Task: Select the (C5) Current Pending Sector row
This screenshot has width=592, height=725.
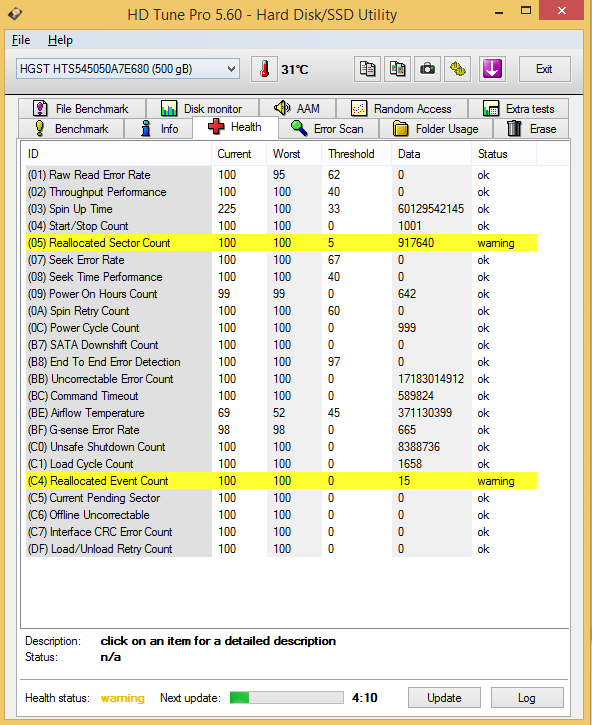Action: click(x=281, y=498)
